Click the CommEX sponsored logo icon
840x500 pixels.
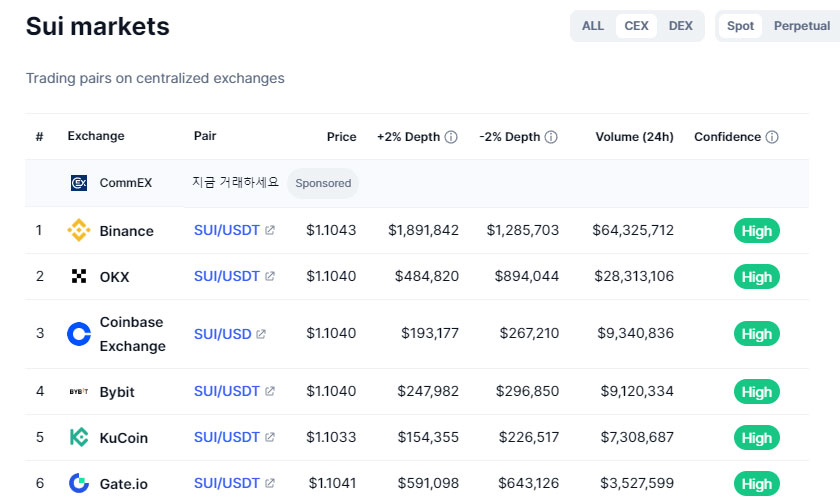point(80,183)
